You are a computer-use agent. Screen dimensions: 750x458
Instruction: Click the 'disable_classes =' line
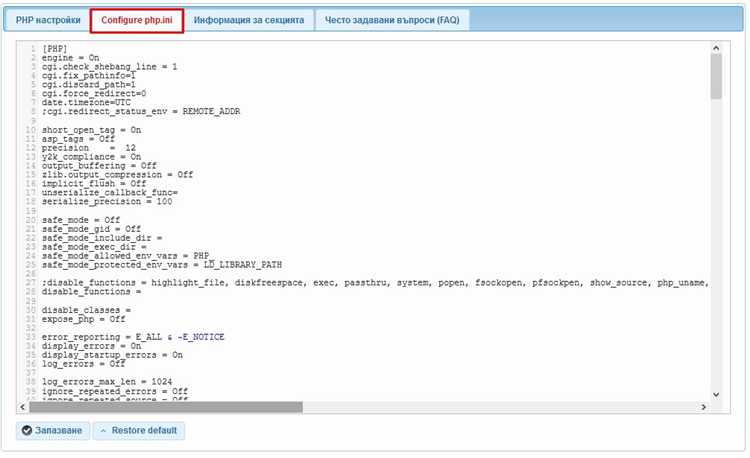coord(86,310)
